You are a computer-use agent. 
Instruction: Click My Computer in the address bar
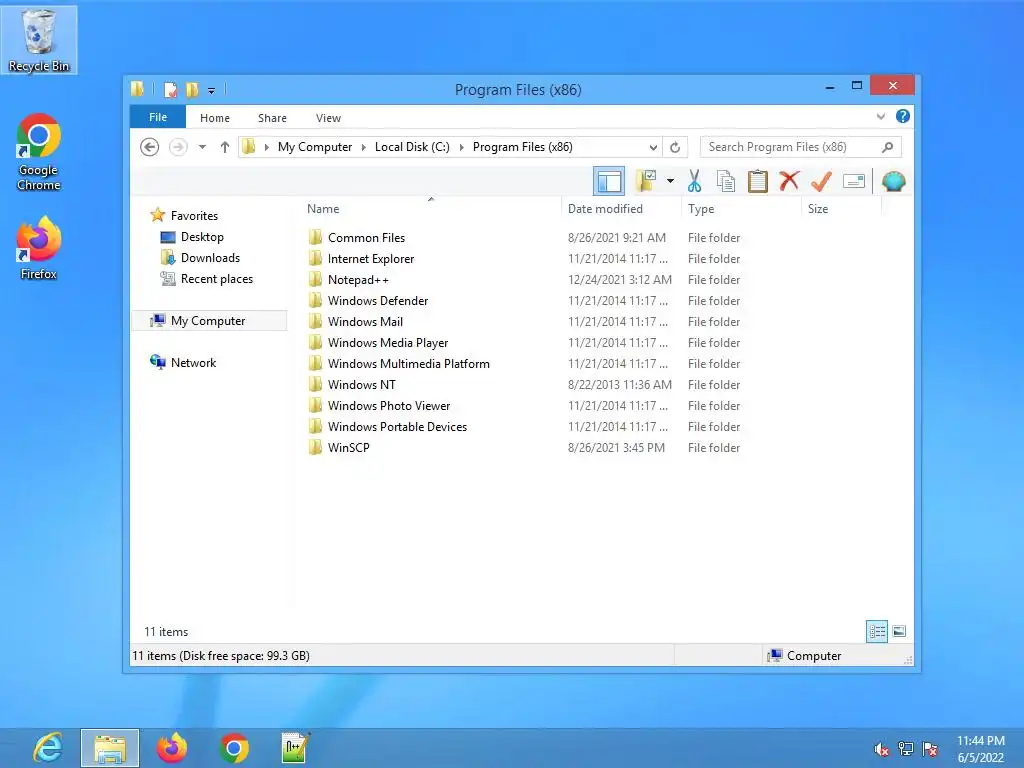click(315, 147)
